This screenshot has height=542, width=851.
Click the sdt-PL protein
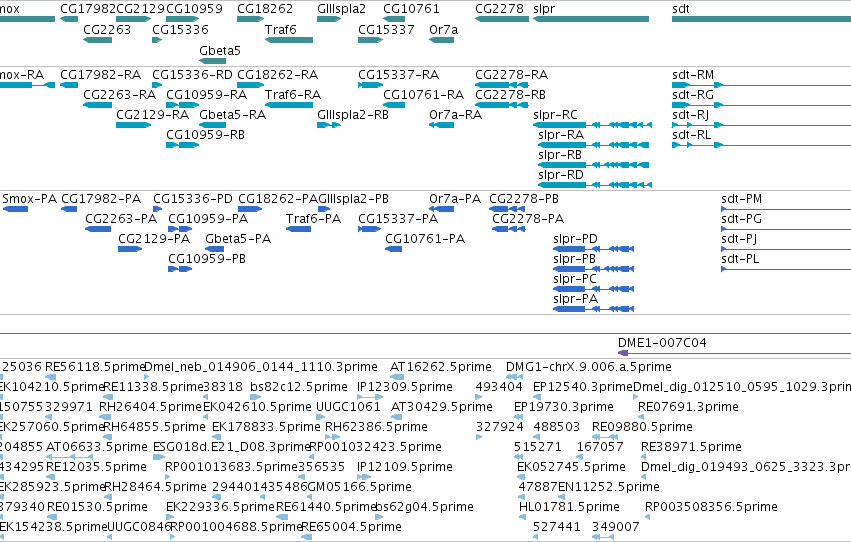(786, 269)
